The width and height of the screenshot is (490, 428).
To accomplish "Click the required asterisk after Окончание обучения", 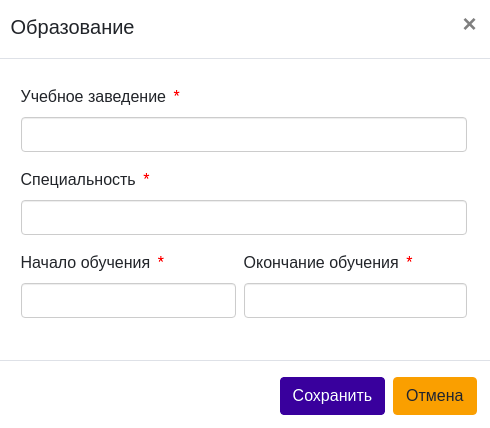I will pyautogui.click(x=410, y=260).
